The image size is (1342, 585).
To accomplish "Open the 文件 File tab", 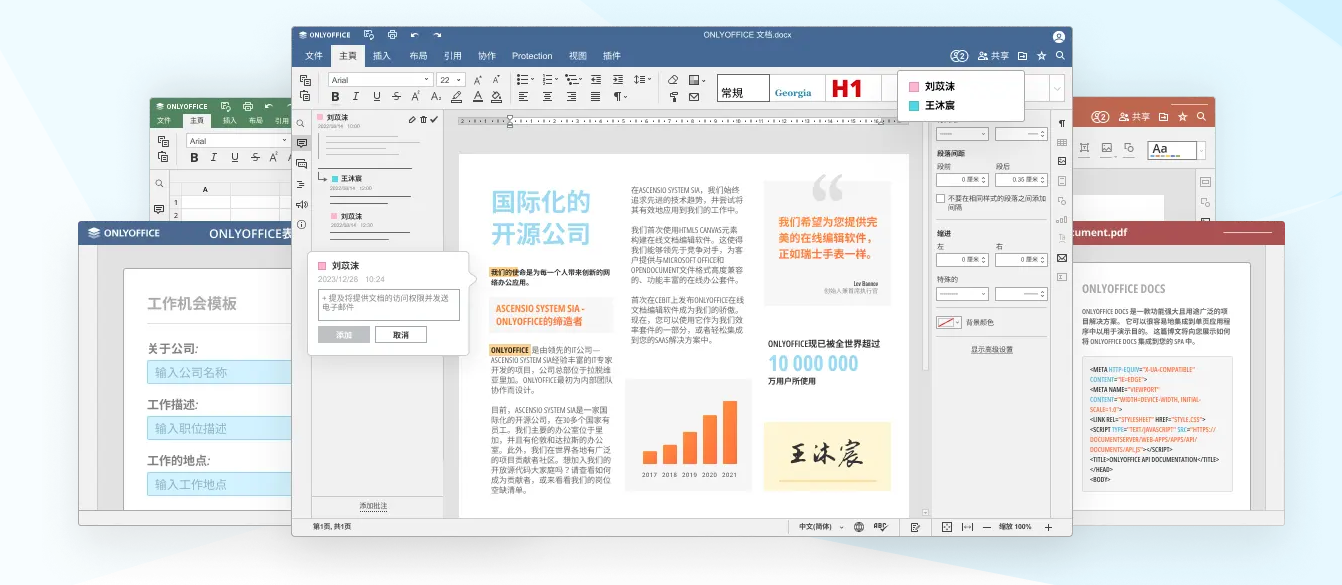I will click(x=314, y=56).
